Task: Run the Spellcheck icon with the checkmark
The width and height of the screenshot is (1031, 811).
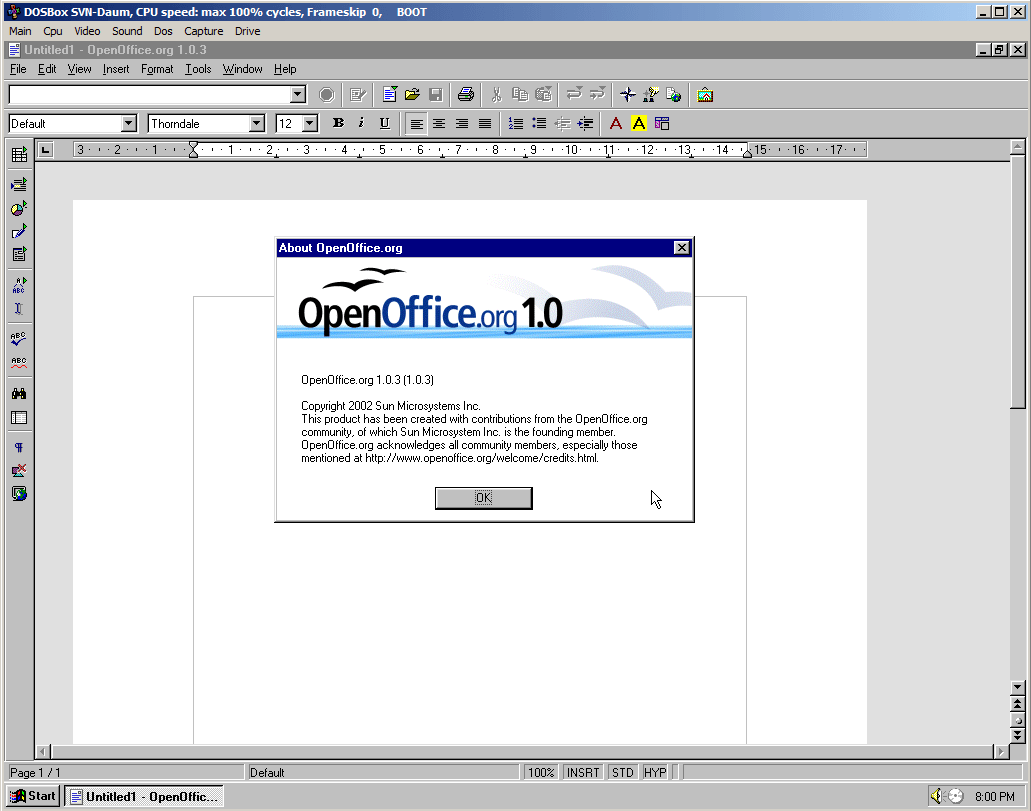Action: click(x=19, y=339)
